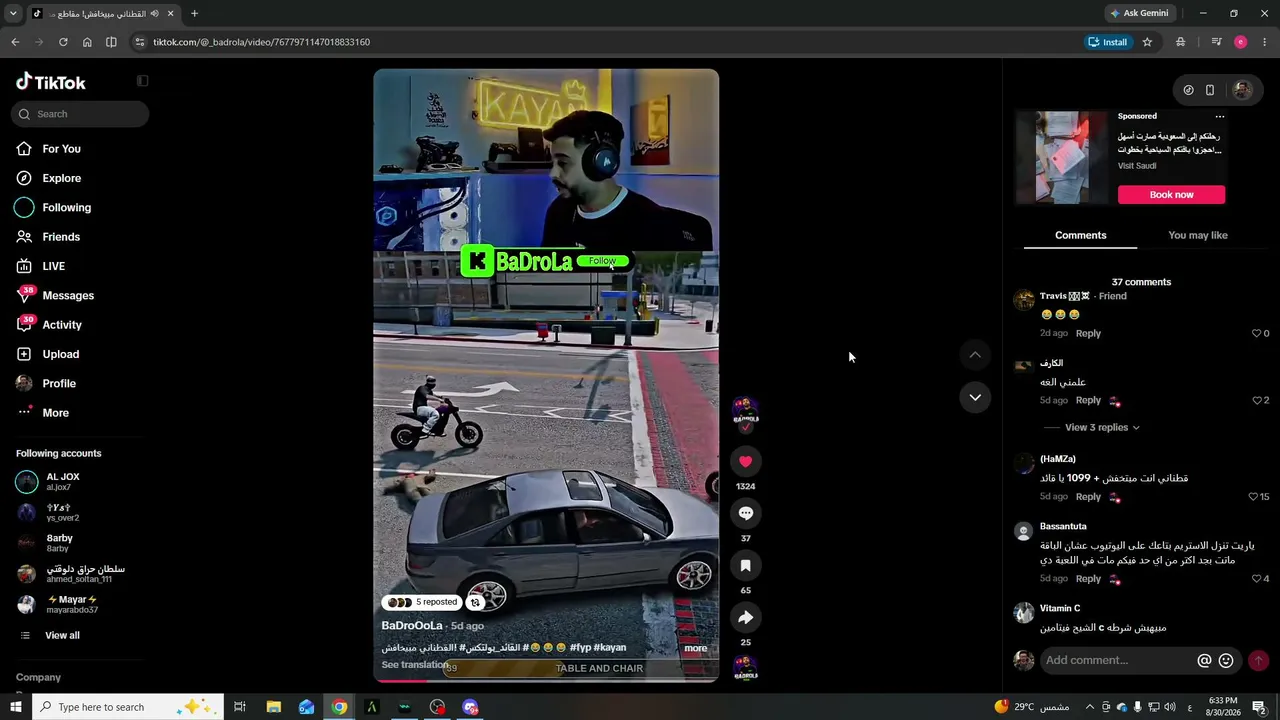The width and height of the screenshot is (1280, 720).
Task: Open Chrome tab search dropdown
Action: [13, 13]
